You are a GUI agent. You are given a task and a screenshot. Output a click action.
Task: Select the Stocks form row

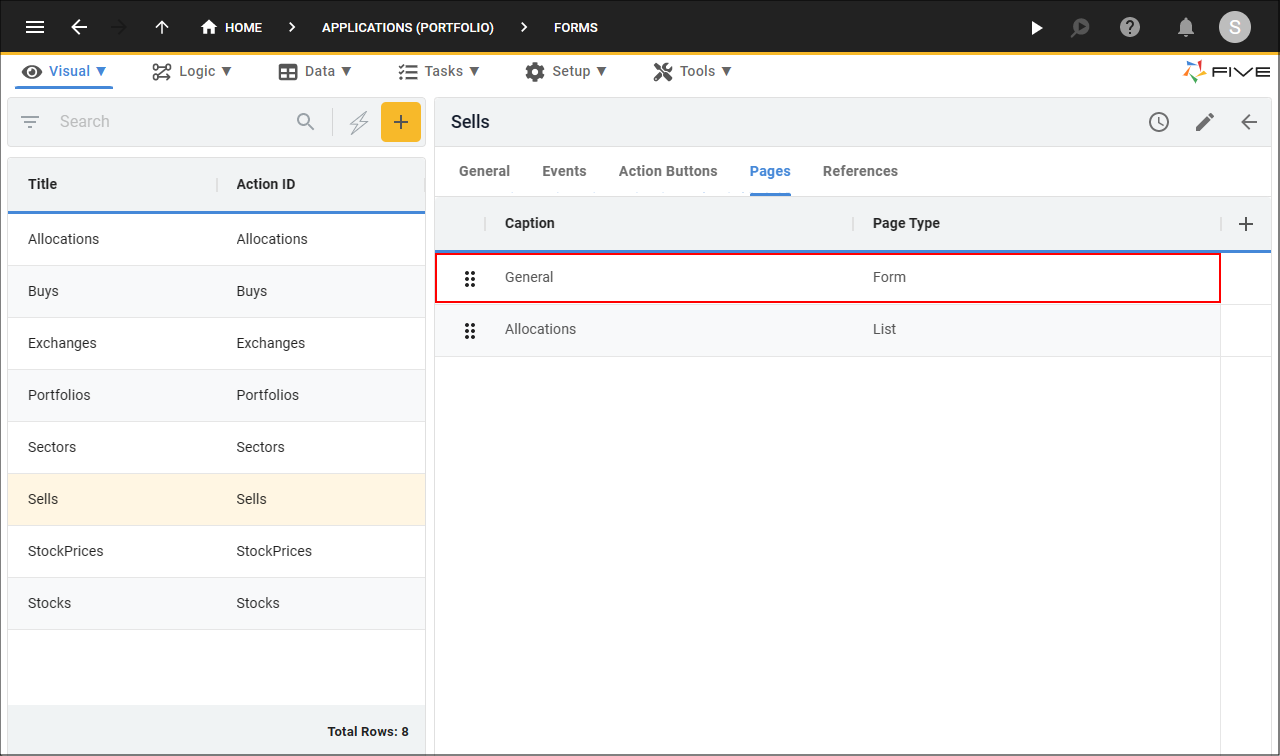click(x=216, y=603)
